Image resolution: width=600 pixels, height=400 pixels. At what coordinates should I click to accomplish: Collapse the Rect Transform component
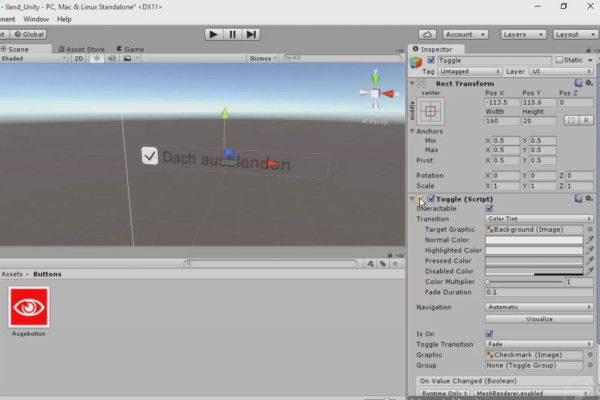[412, 83]
